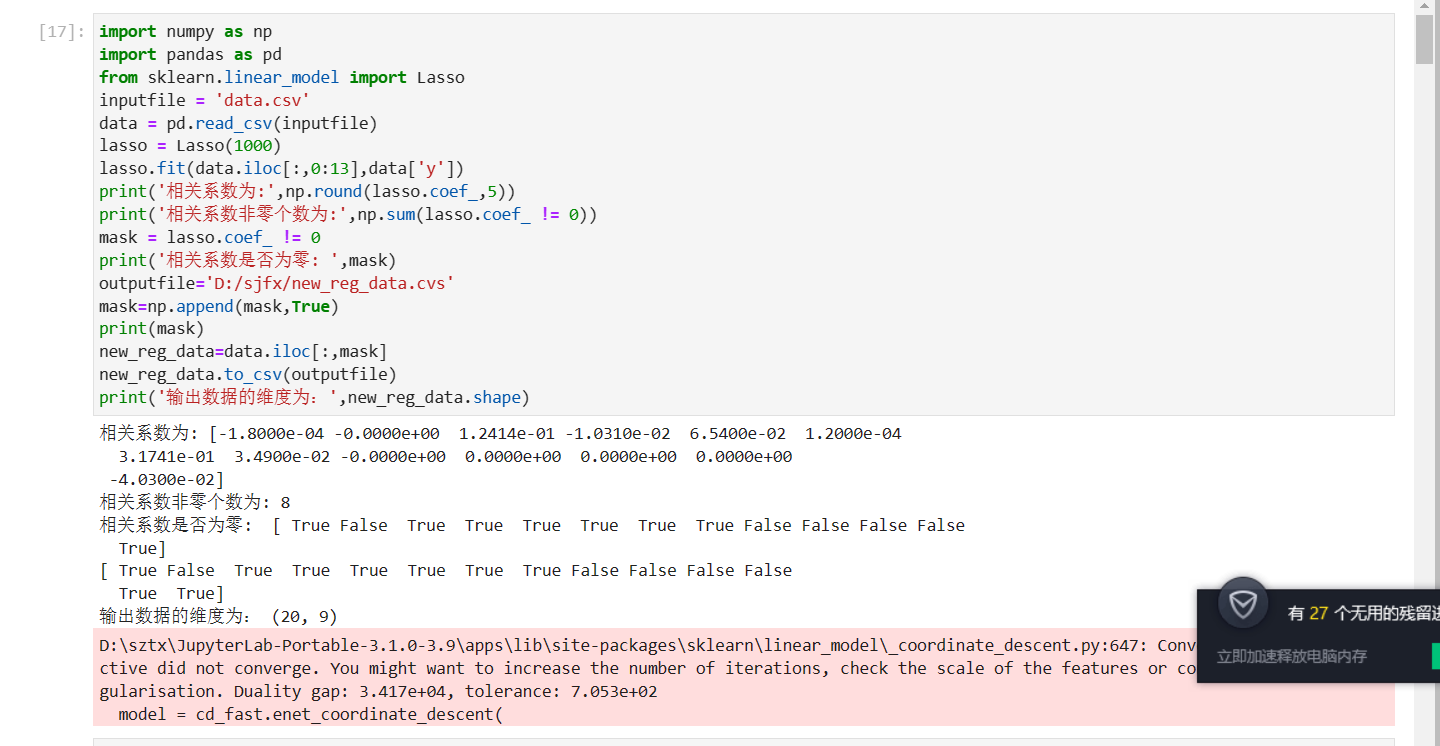Grab the vertical scrollbar thumb
The image size is (1440, 746).
(x=1424, y=40)
